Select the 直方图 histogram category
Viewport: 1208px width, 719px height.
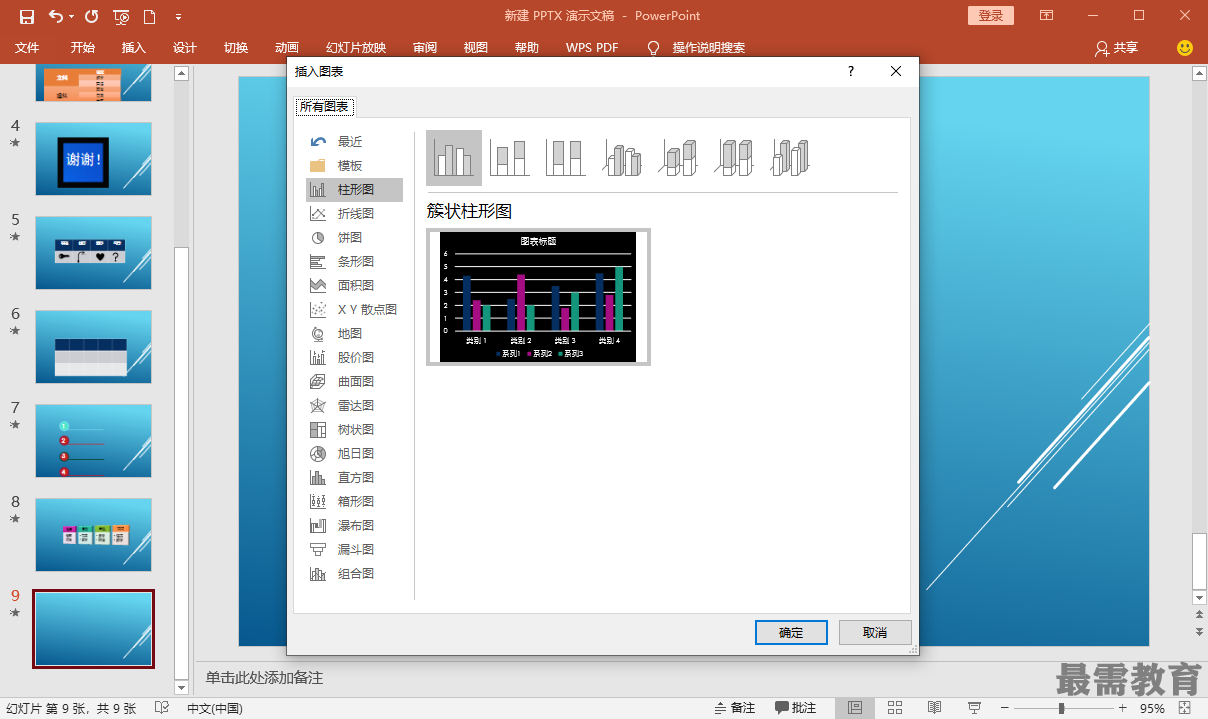354,478
